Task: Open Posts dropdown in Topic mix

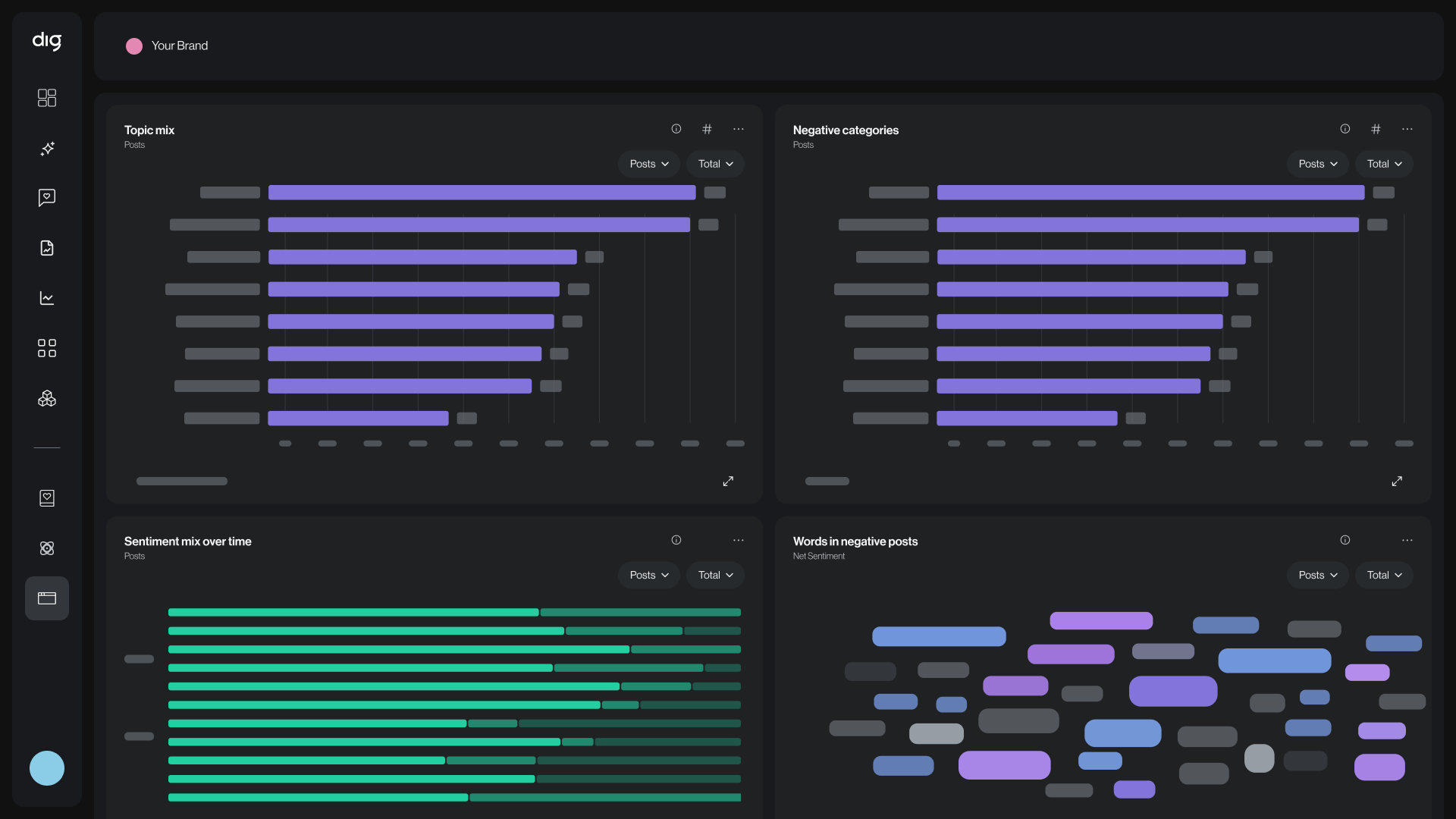Action: point(649,164)
